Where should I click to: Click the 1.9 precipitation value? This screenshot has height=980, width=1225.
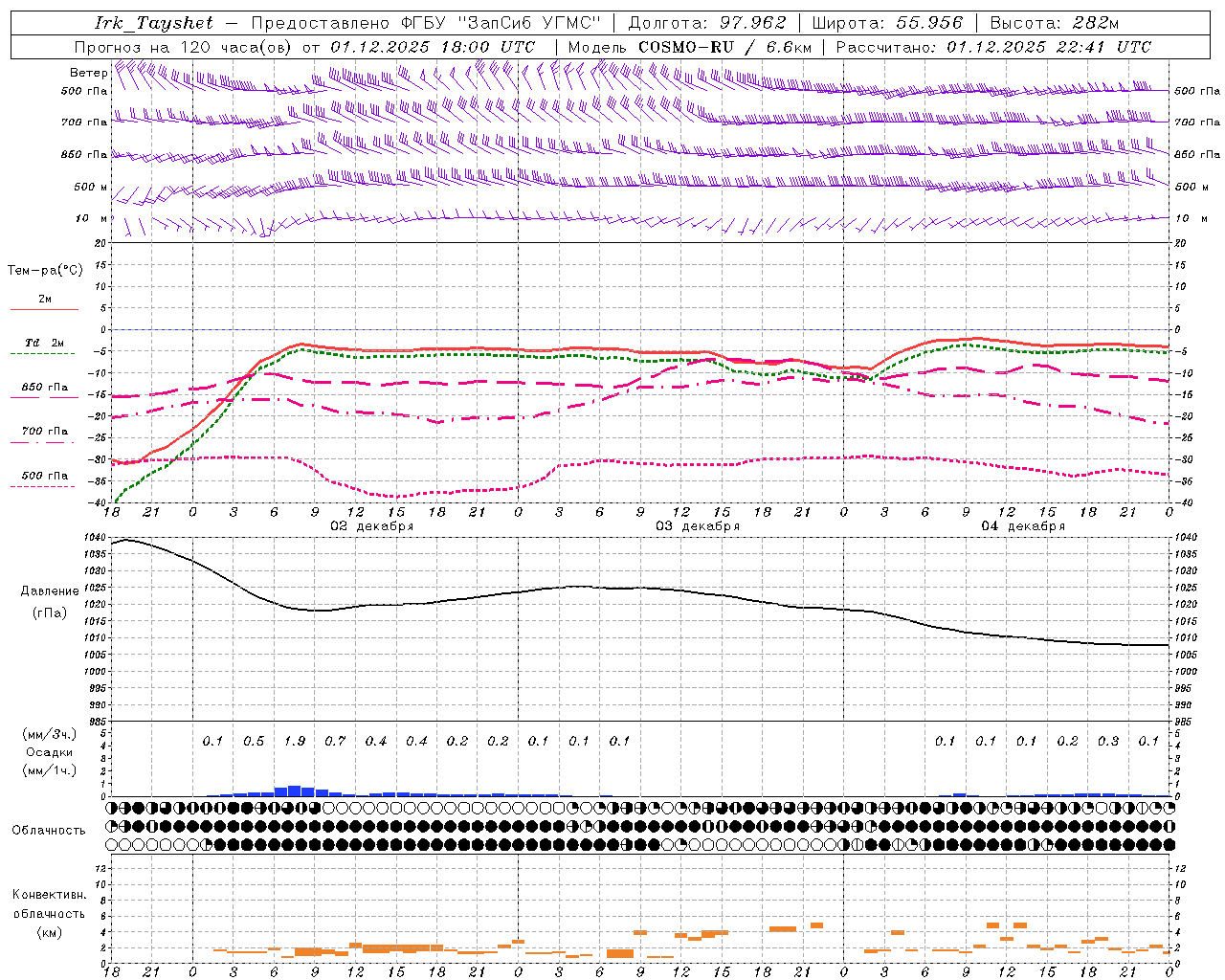[295, 741]
